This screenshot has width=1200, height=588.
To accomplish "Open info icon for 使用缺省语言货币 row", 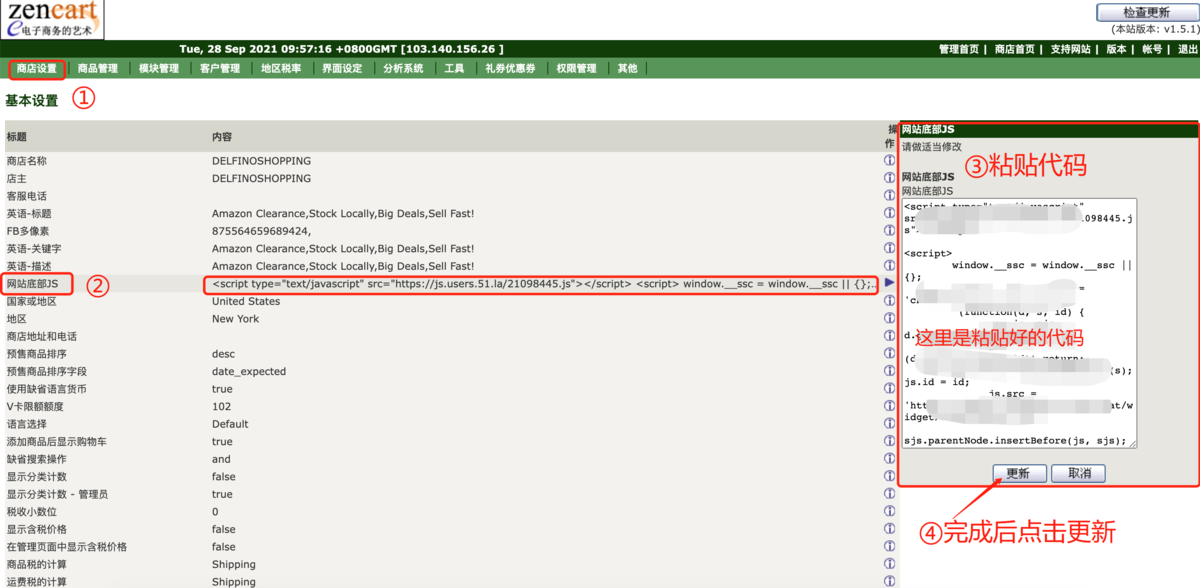I will 889,388.
